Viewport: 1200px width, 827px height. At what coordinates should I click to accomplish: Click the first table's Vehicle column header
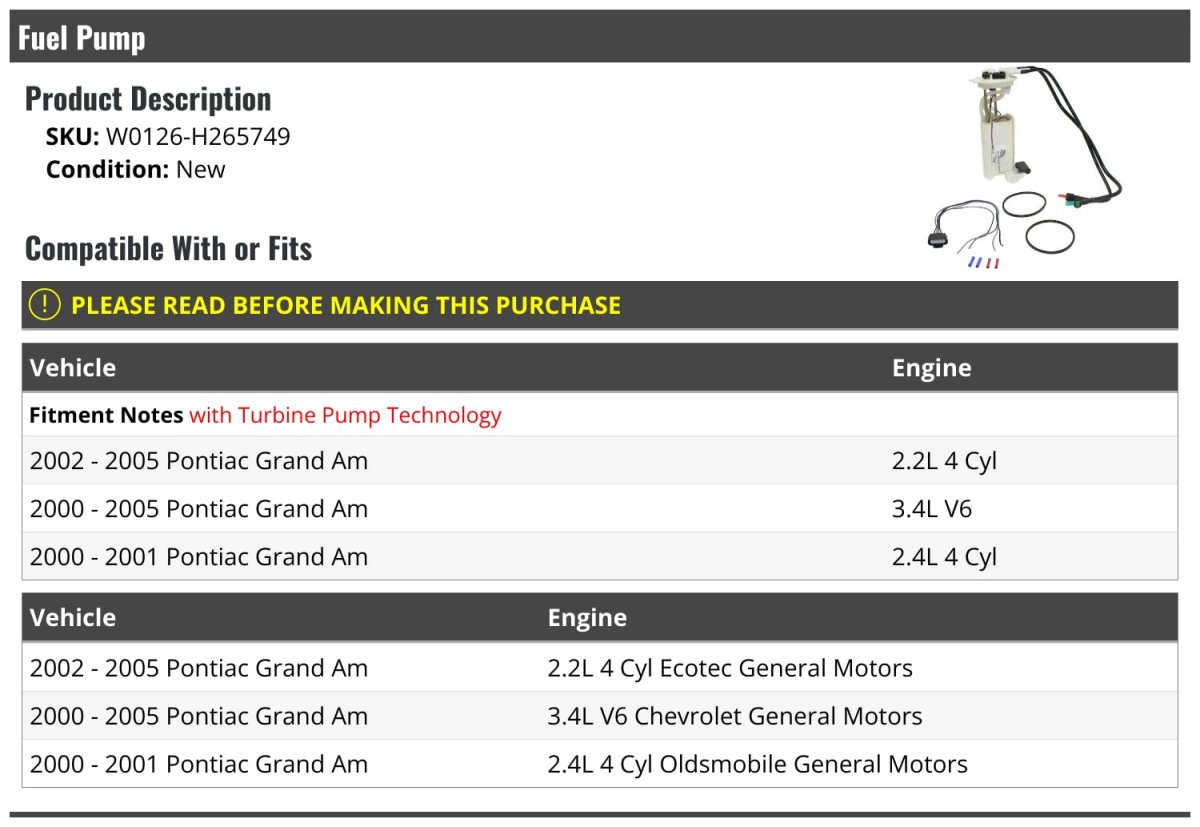73,368
